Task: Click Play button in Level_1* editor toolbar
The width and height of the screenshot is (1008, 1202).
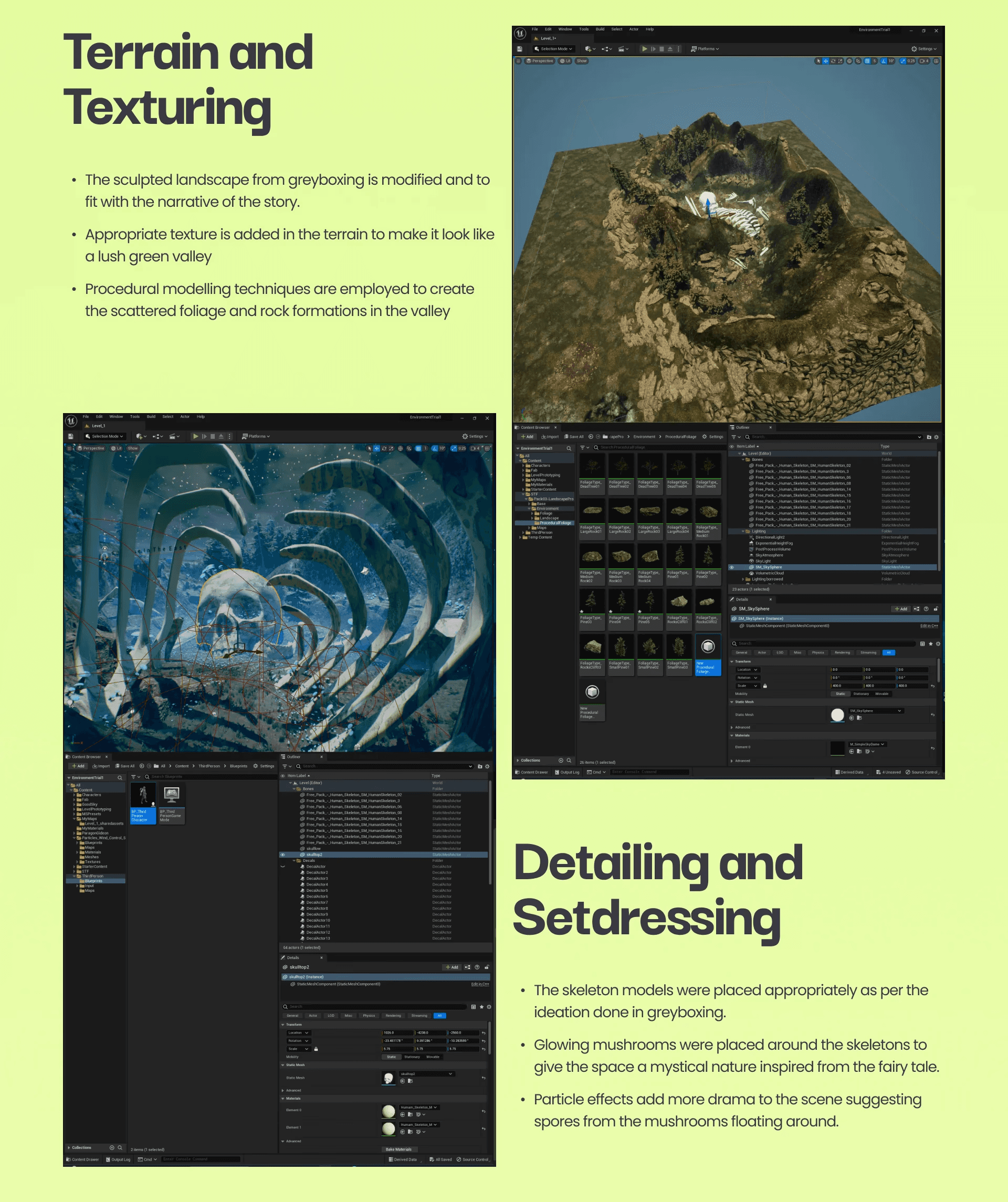Action: [x=645, y=49]
